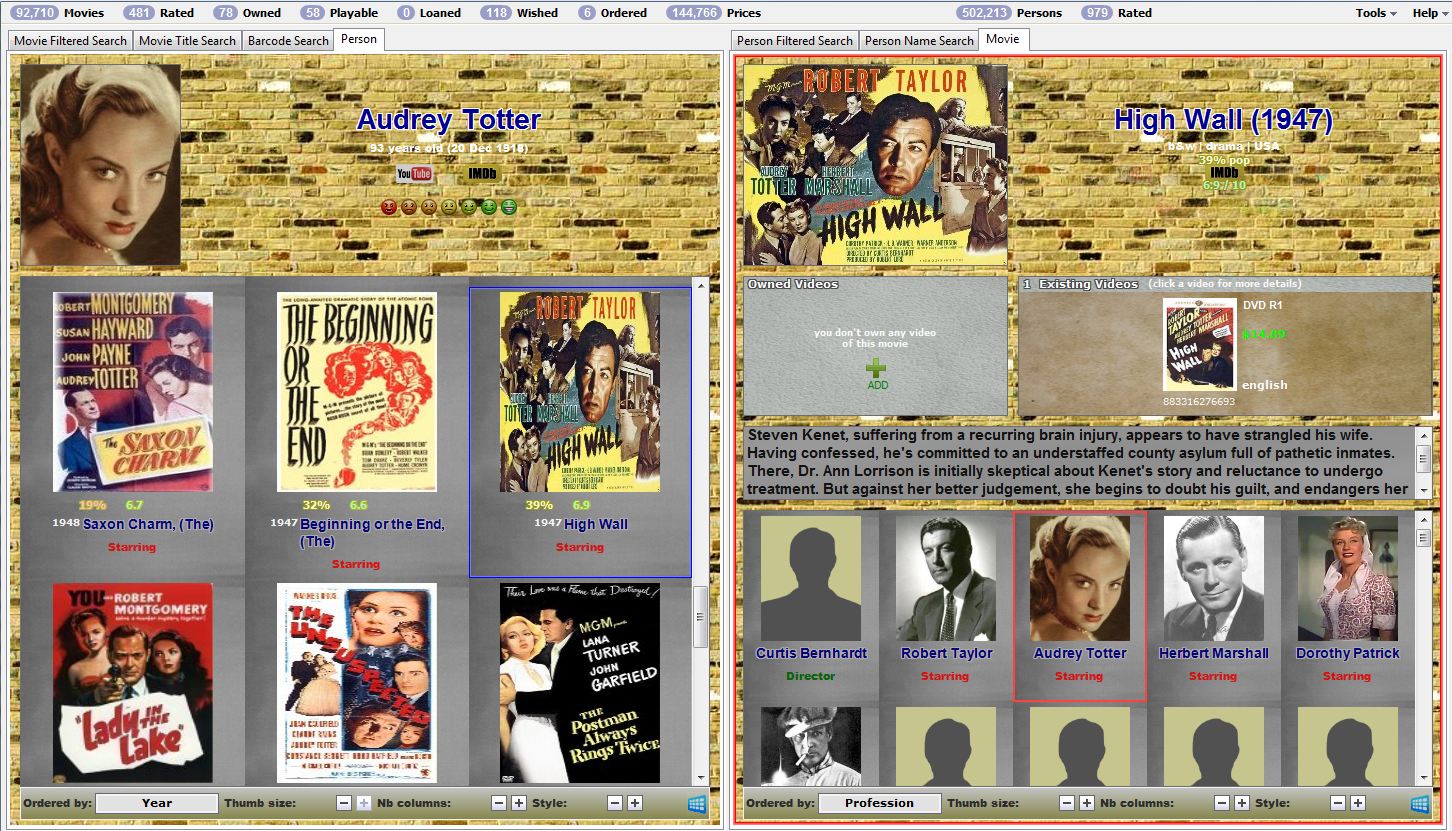Viewport: 1452px width, 831px height.
Task: Click the 6 Ordered counter
Action: point(612,13)
